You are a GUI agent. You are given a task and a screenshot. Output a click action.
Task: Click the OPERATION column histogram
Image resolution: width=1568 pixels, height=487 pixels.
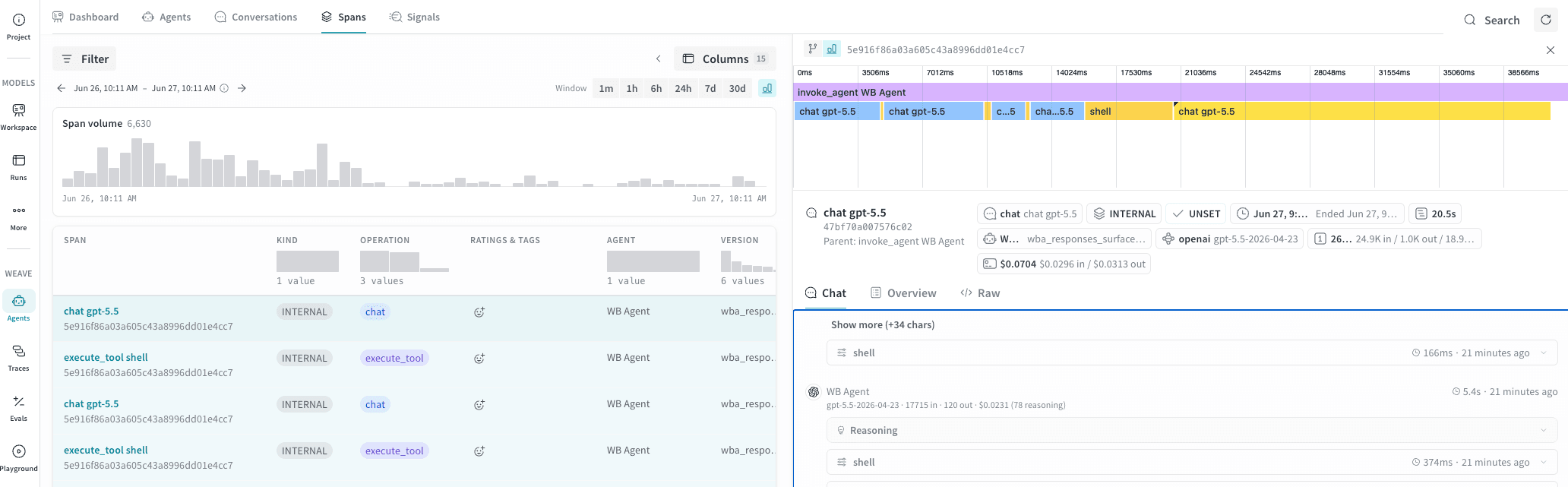(404, 261)
